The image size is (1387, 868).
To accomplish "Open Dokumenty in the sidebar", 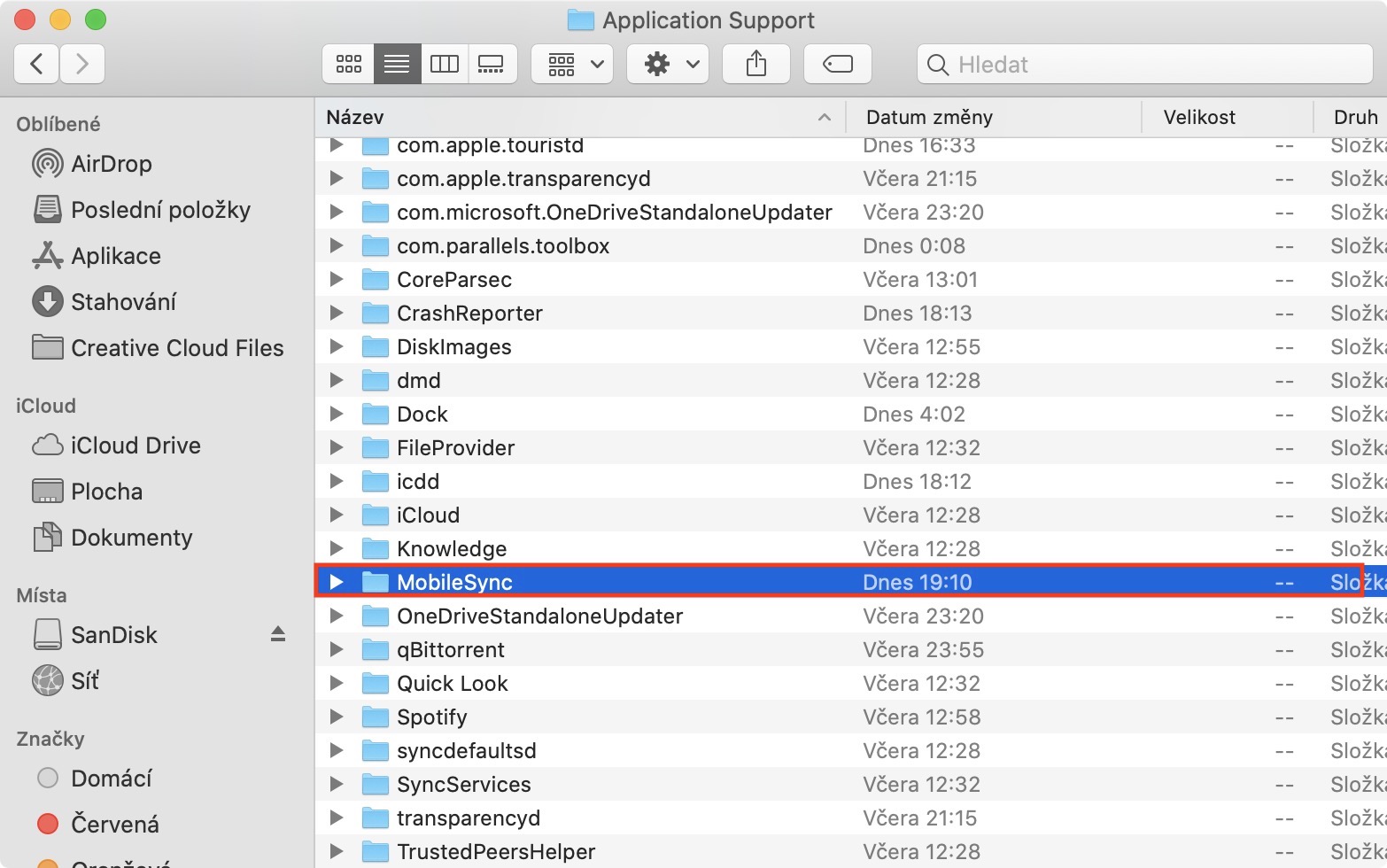I will click(112, 538).
